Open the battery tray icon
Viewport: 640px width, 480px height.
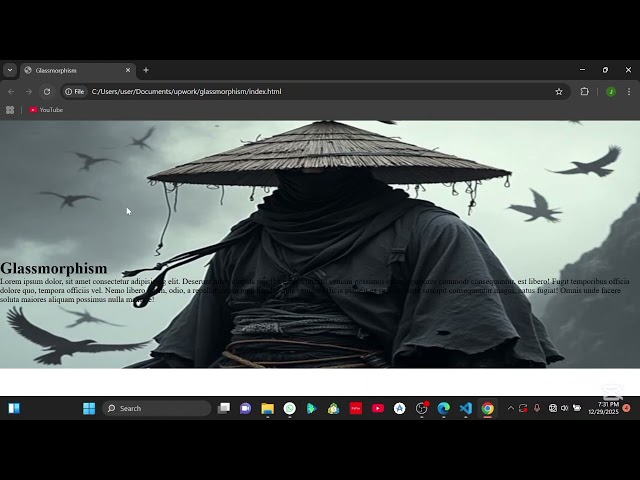tap(577, 408)
